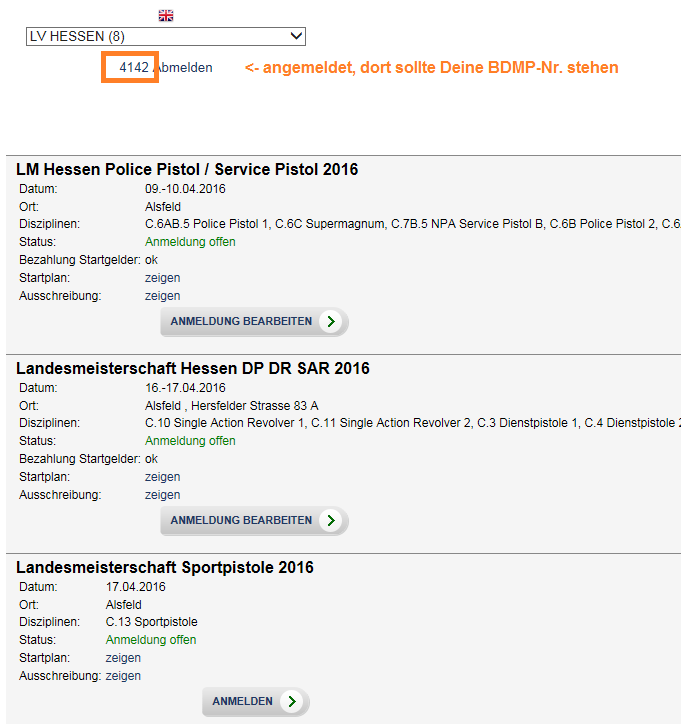
Task: Show Startplan for Landesmeisterschaft Hessen DP DR SAR
Action: [x=163, y=477]
